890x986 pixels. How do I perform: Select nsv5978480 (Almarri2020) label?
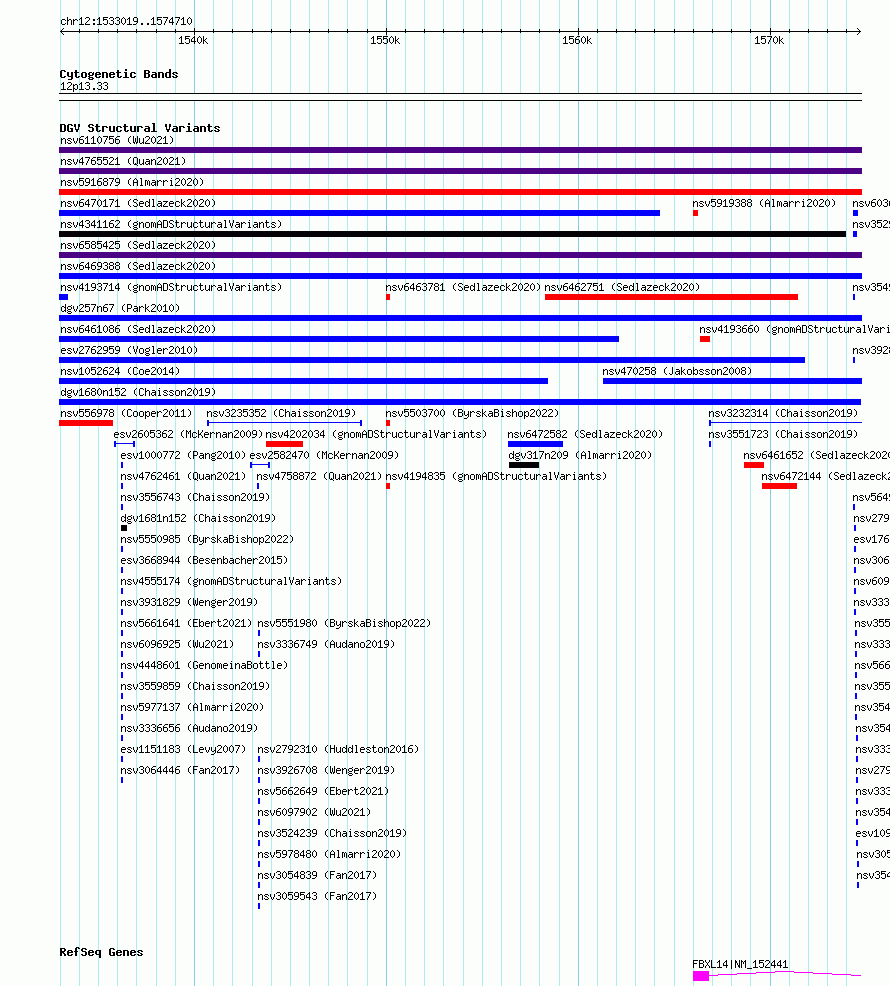click(x=329, y=855)
